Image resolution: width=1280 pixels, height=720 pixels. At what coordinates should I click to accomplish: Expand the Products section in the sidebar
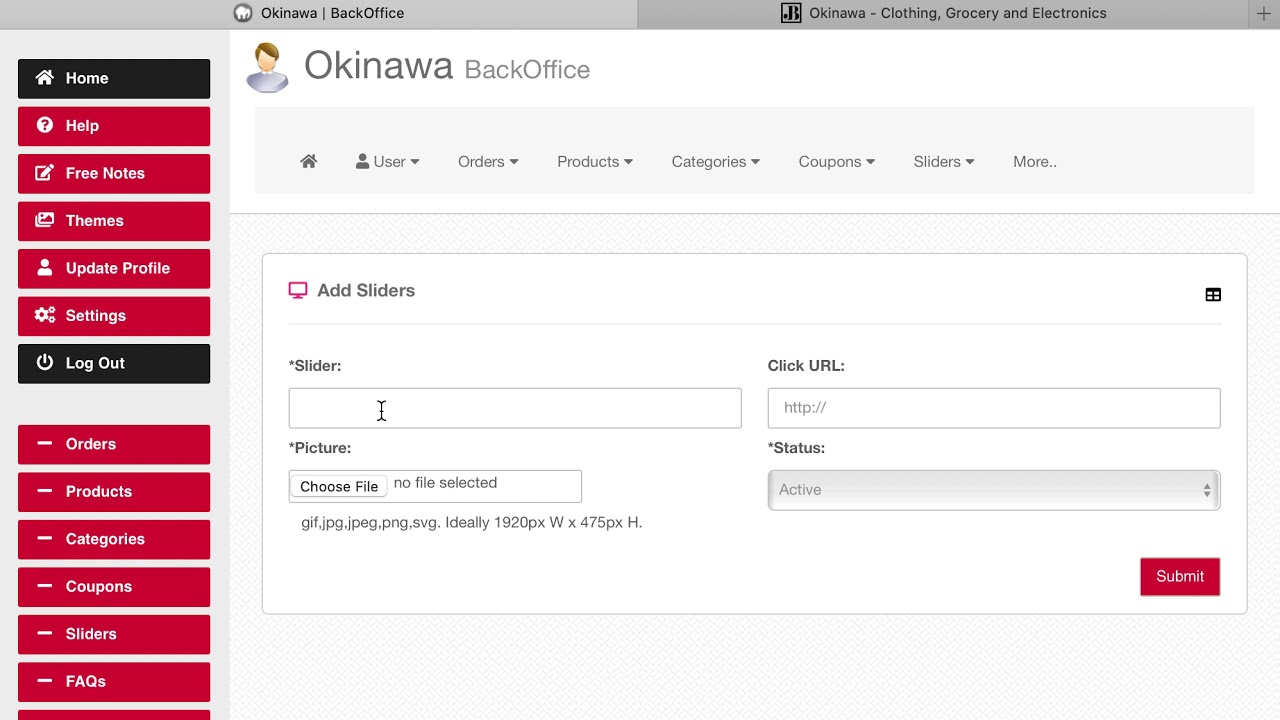click(114, 492)
